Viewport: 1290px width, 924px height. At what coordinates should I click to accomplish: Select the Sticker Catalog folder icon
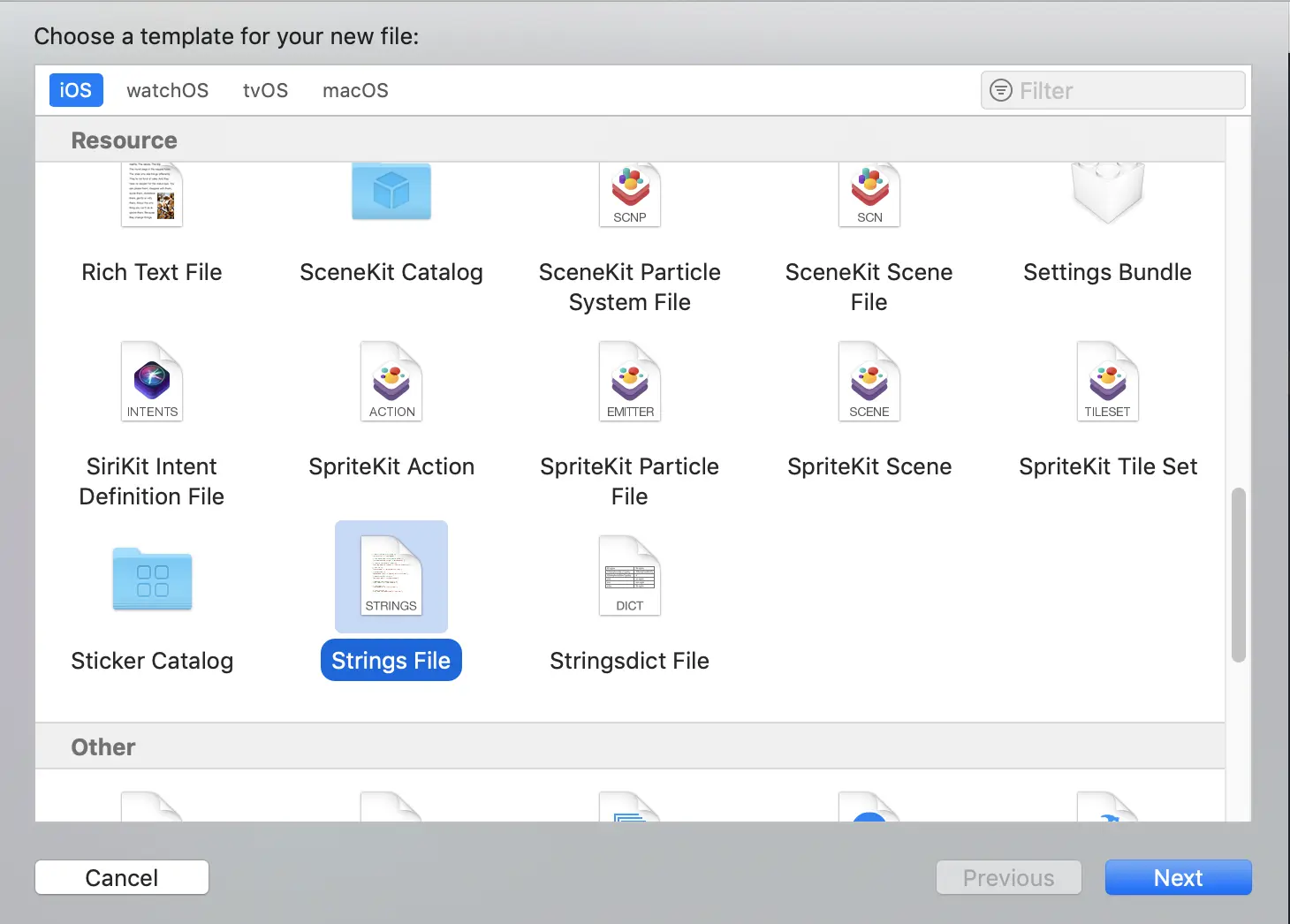click(x=152, y=579)
